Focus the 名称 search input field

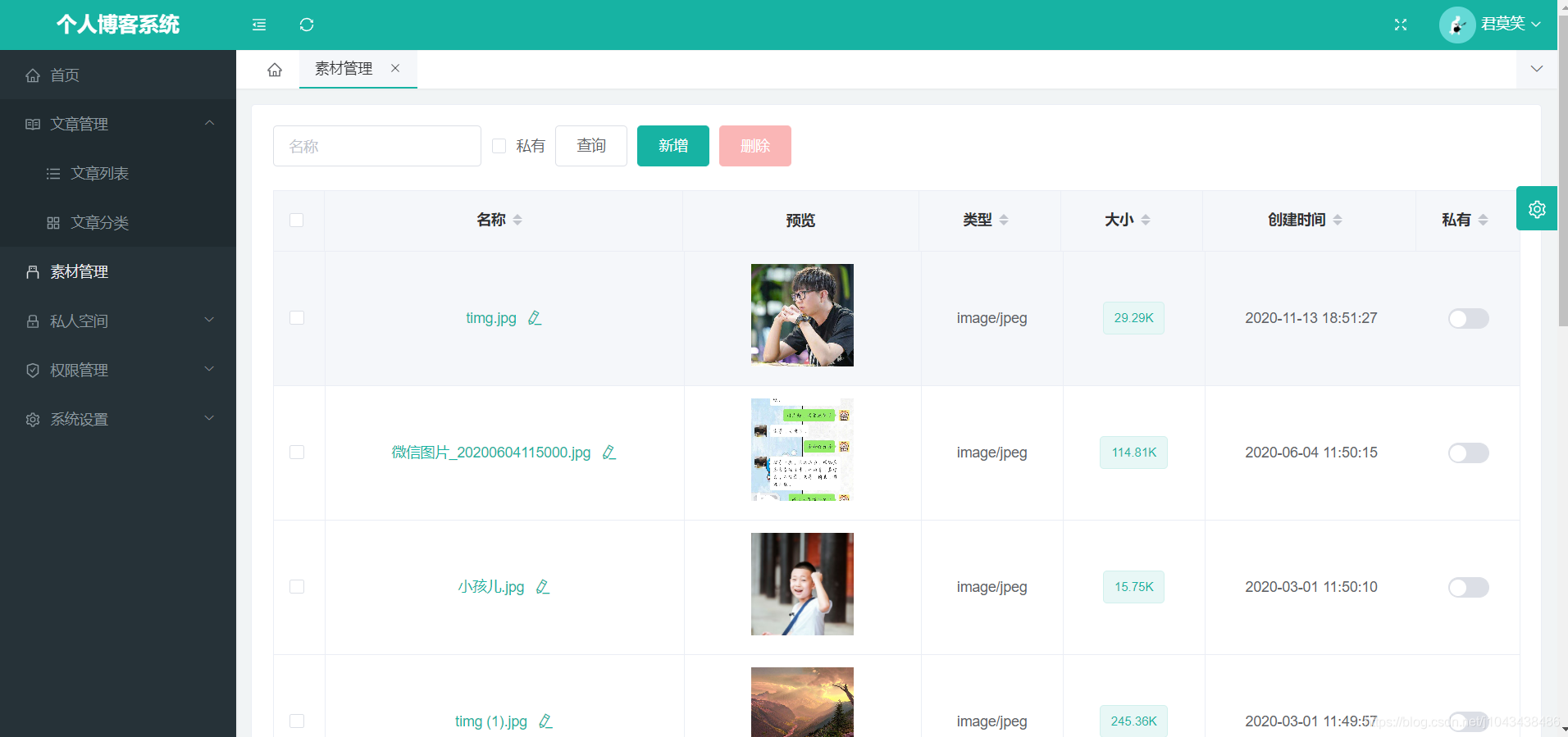point(377,146)
